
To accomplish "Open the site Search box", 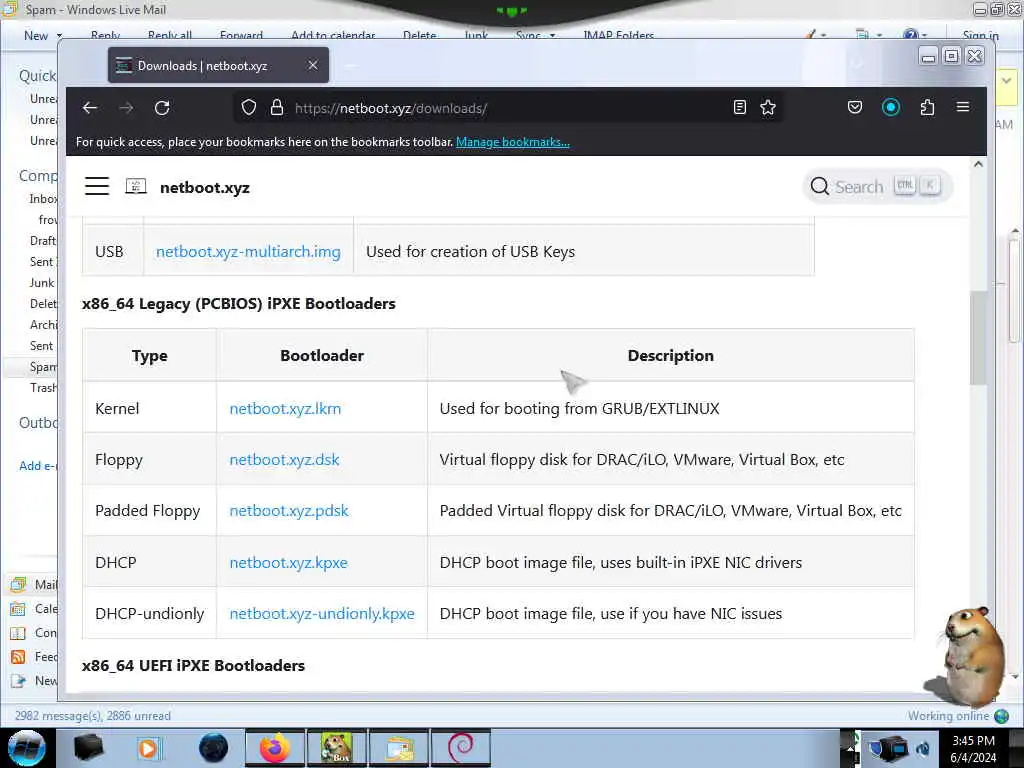I will [876, 187].
